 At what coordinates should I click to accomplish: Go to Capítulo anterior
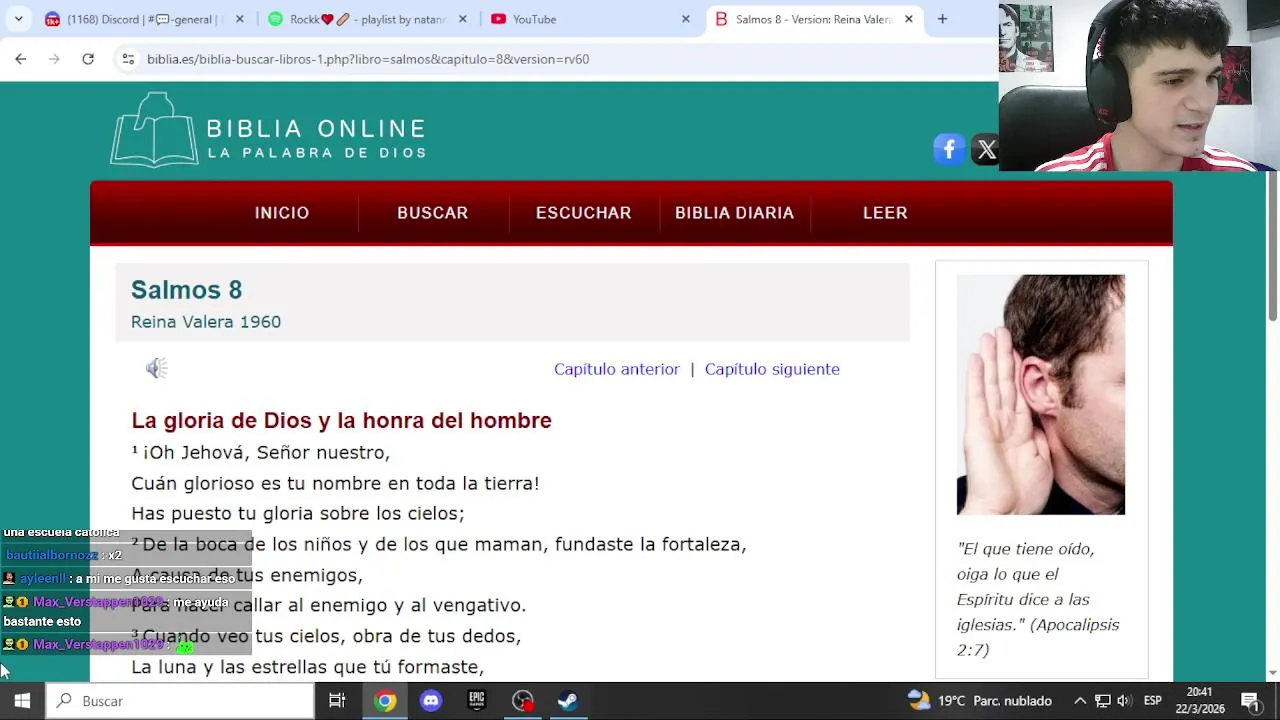617,369
